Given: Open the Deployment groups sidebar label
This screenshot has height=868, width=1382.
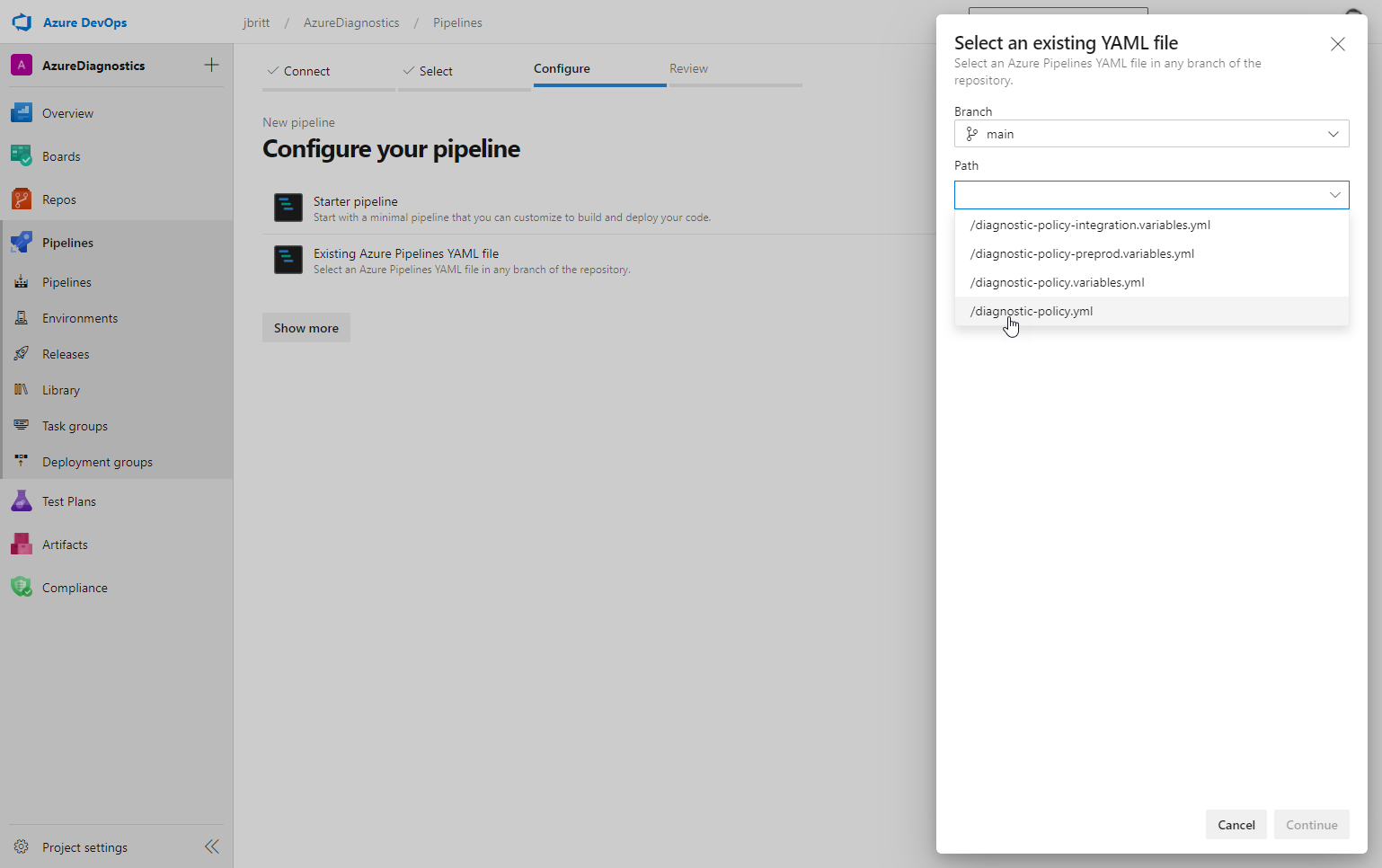Looking at the screenshot, I should [x=97, y=462].
